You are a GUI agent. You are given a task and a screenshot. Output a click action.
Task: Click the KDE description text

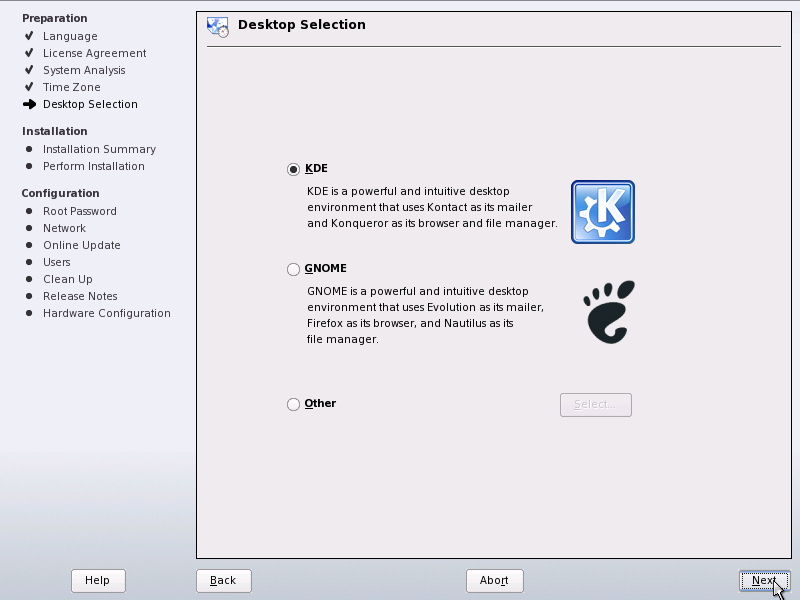click(432, 207)
